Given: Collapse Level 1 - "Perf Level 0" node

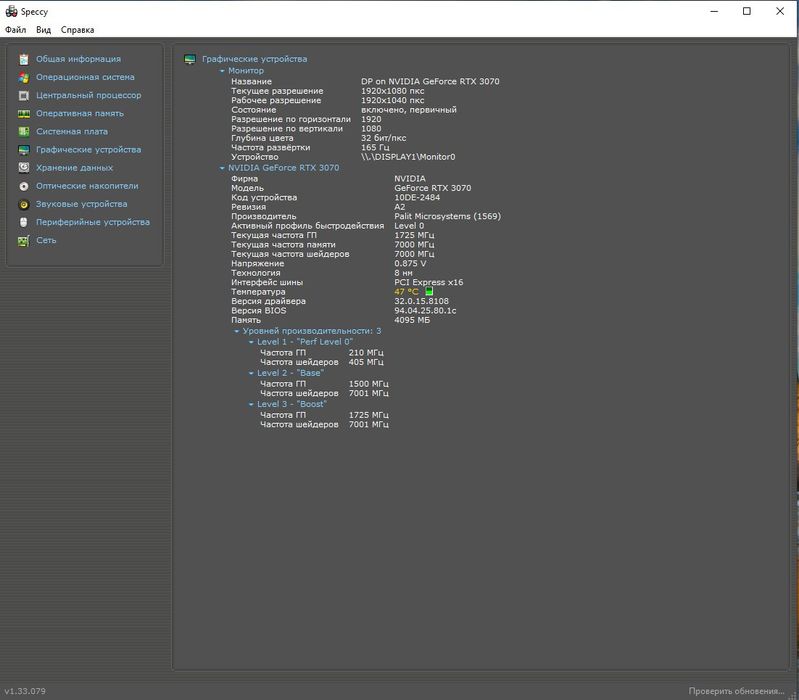Looking at the screenshot, I should [251, 342].
